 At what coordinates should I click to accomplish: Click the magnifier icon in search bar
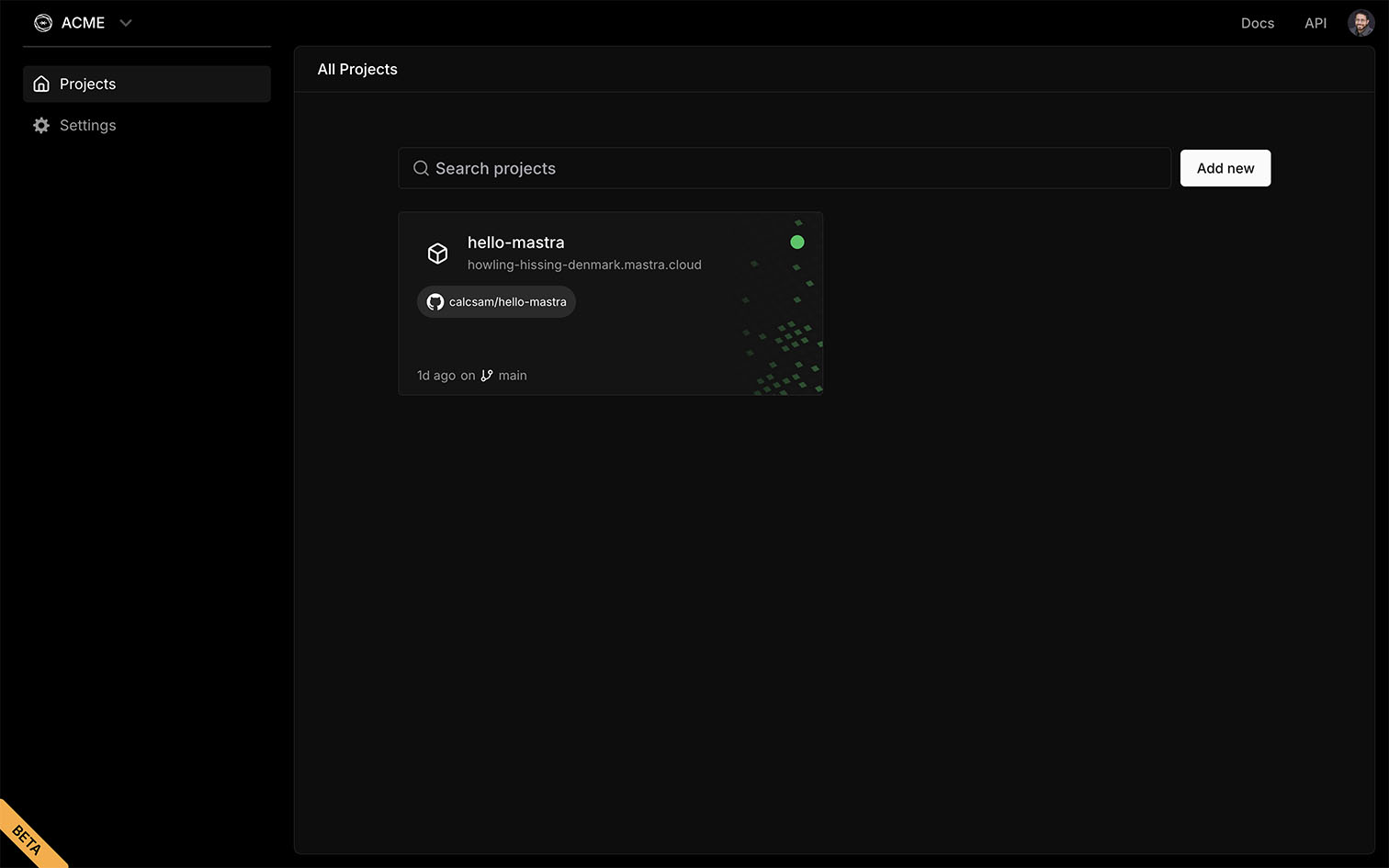pos(421,168)
